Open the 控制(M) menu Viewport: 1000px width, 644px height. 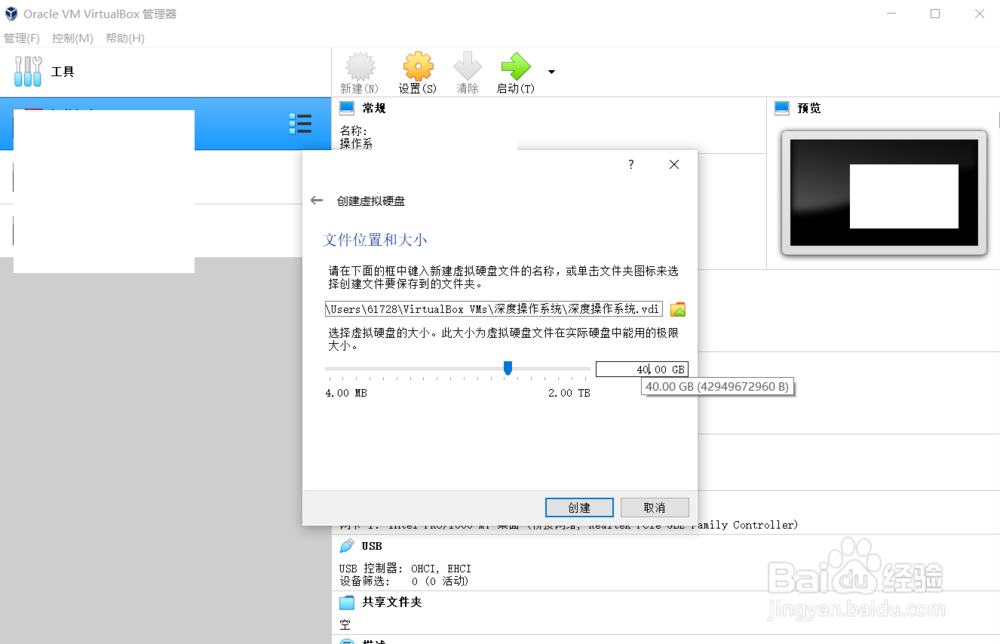point(72,38)
